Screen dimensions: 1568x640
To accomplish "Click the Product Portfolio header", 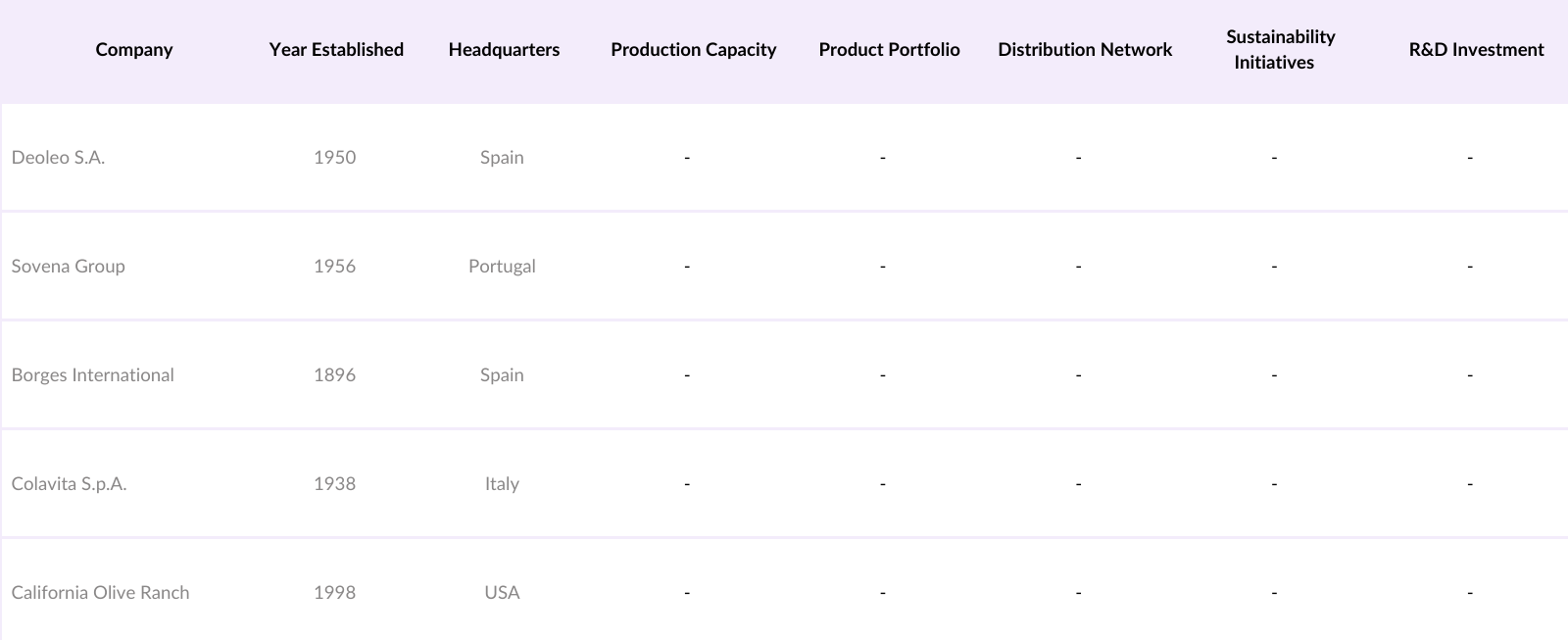I will point(889,50).
